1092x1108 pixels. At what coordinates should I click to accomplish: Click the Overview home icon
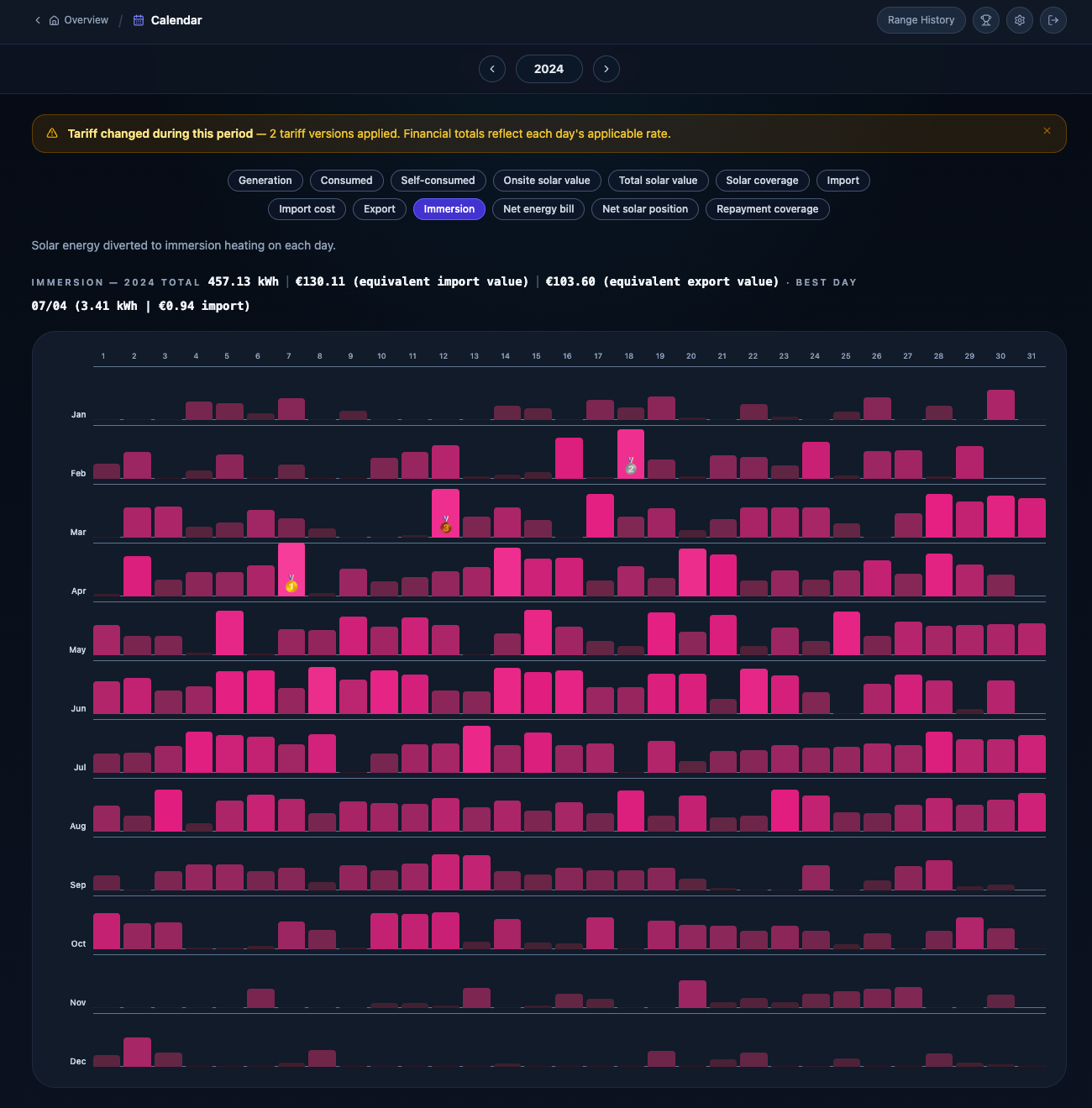(54, 20)
